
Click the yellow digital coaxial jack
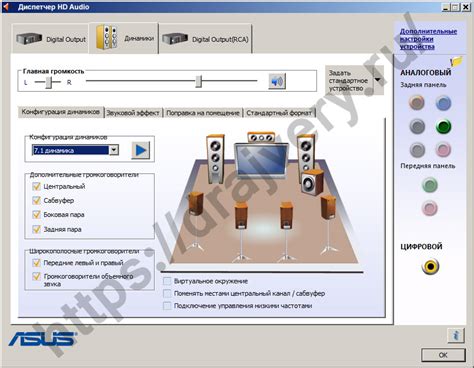[x=430, y=266]
